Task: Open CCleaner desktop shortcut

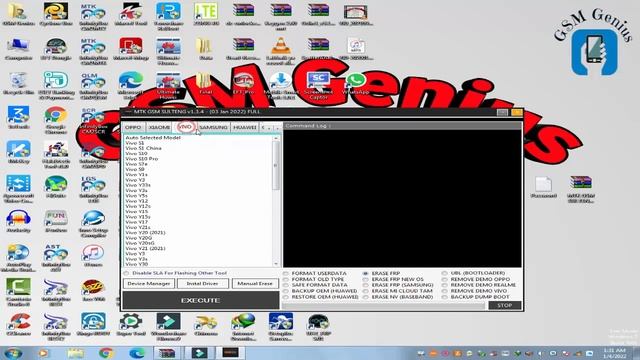Action: pyautogui.click(x=18, y=324)
